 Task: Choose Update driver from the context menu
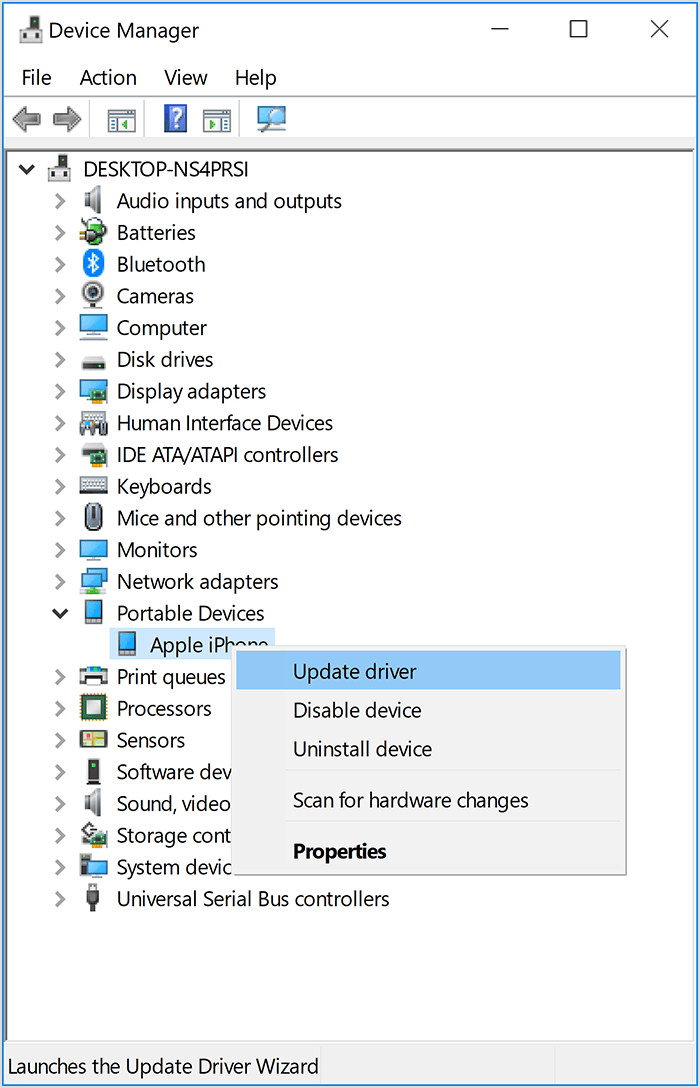pos(354,672)
